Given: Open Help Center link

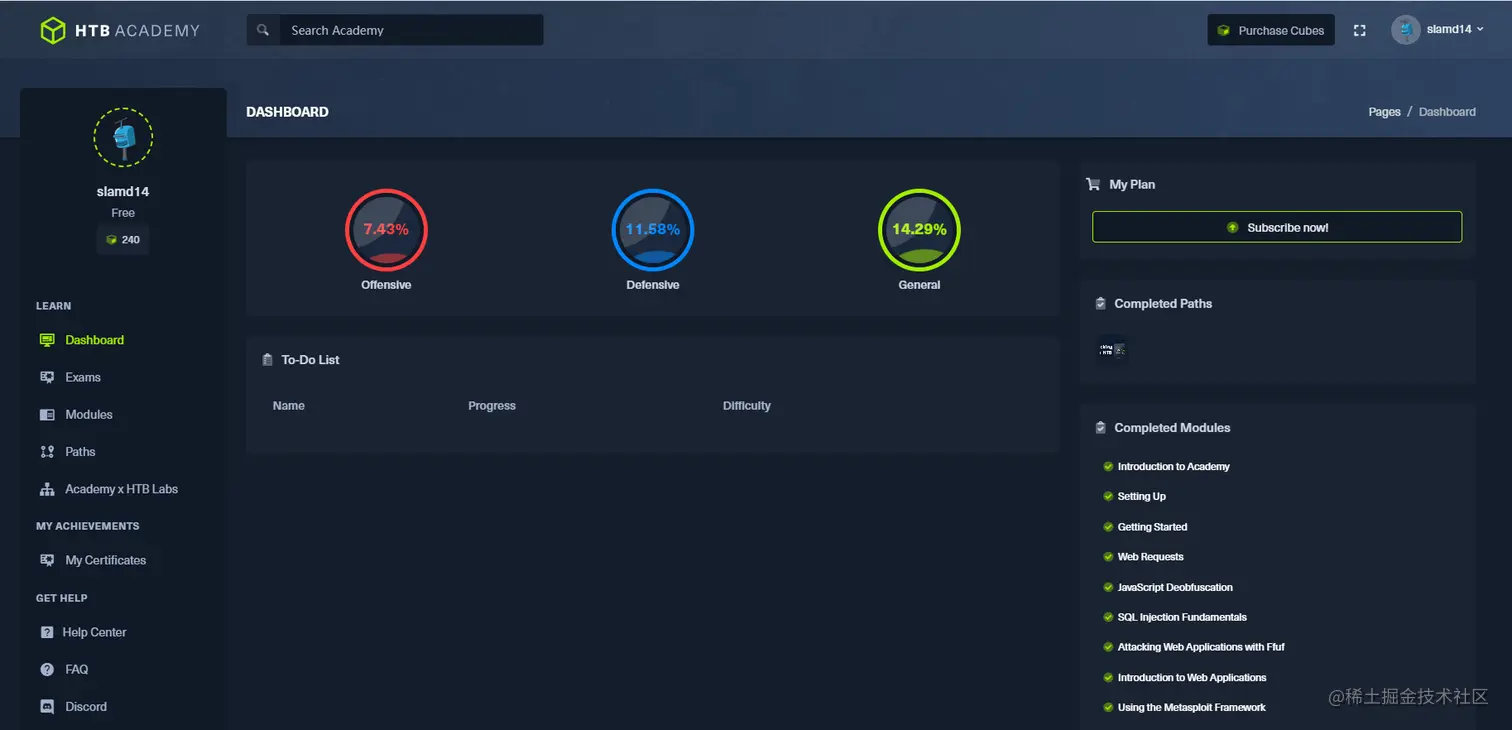Looking at the screenshot, I should pyautogui.click(x=94, y=632).
